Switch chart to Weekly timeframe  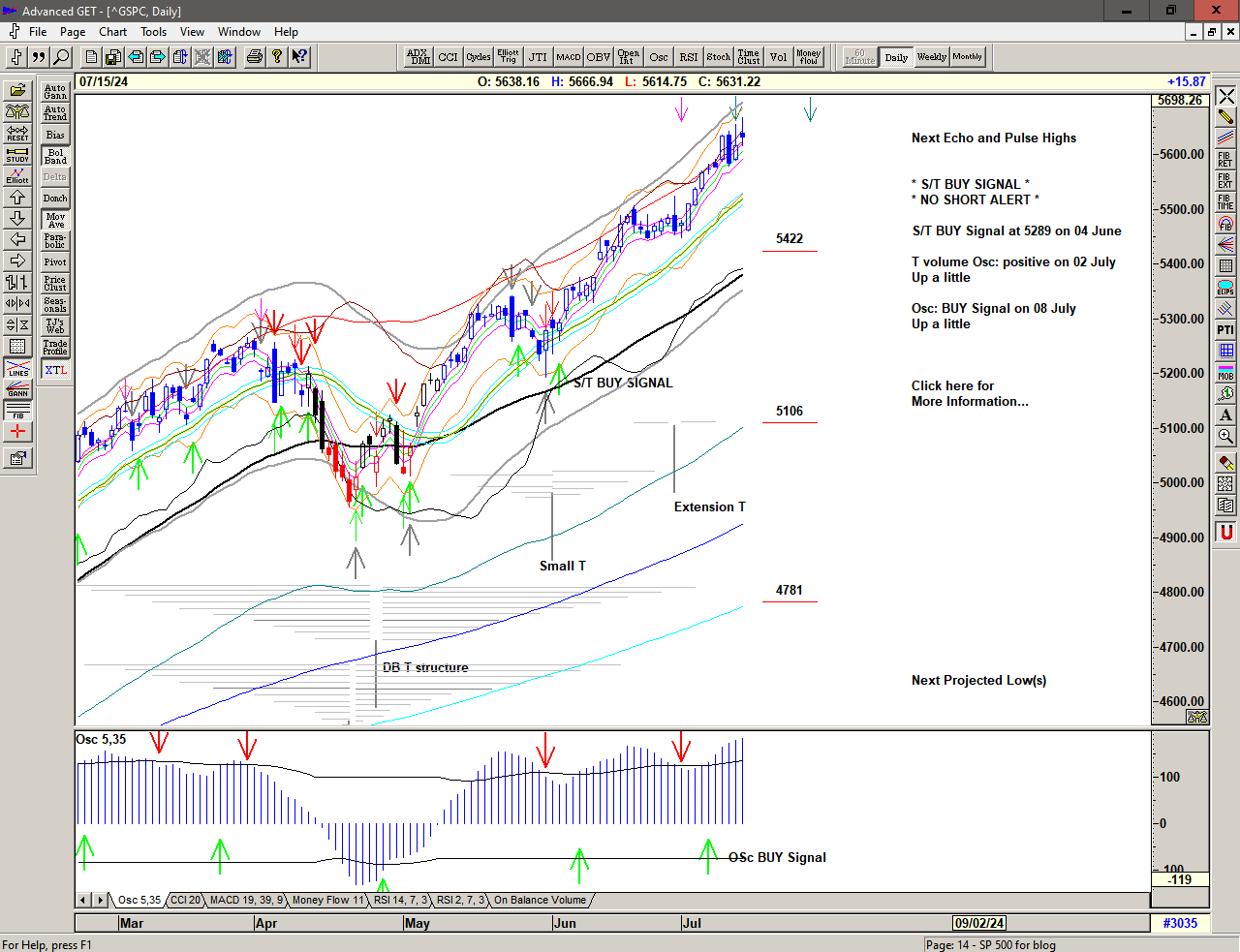(931, 57)
